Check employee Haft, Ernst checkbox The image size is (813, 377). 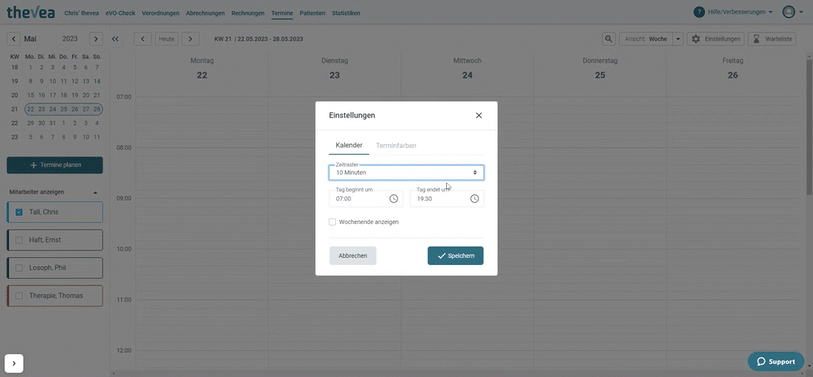pyautogui.click(x=19, y=240)
